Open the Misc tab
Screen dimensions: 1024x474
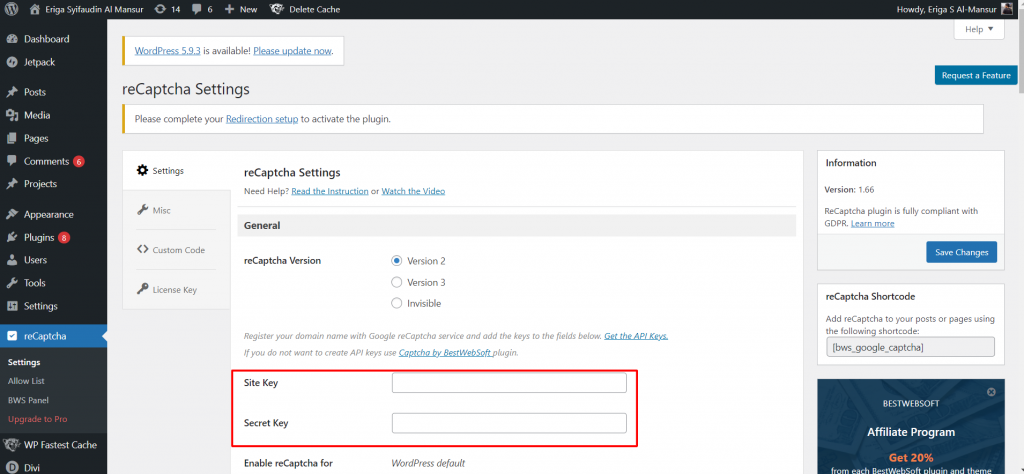pos(176,210)
